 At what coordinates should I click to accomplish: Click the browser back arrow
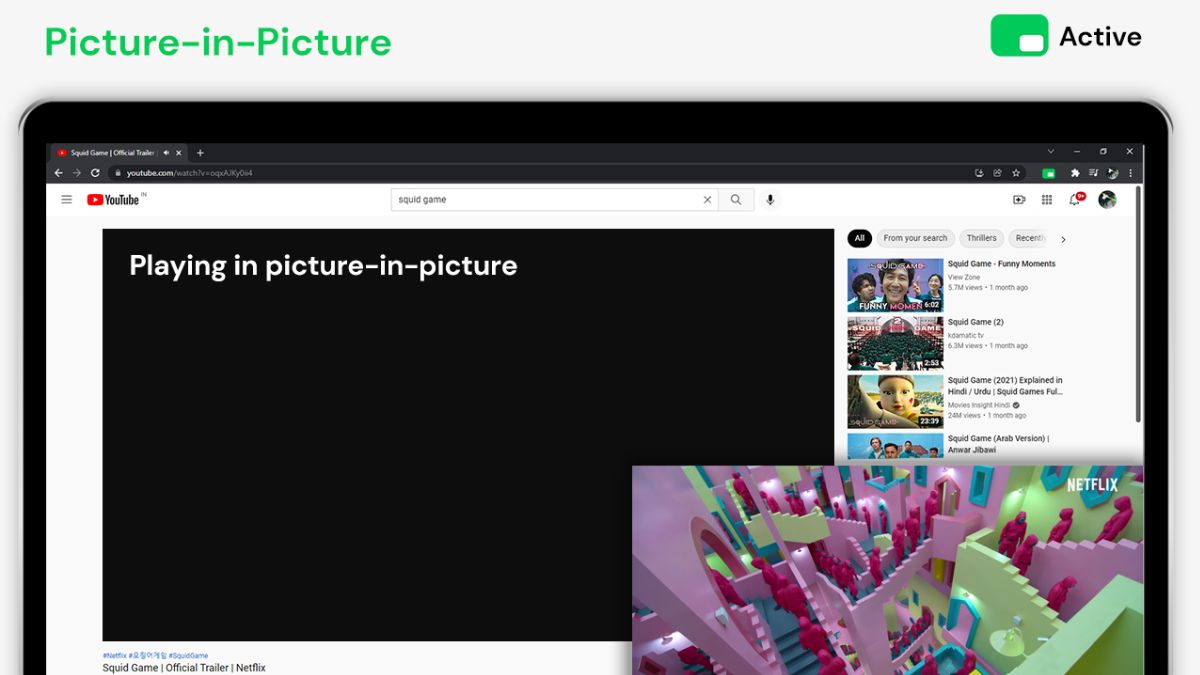(58, 173)
